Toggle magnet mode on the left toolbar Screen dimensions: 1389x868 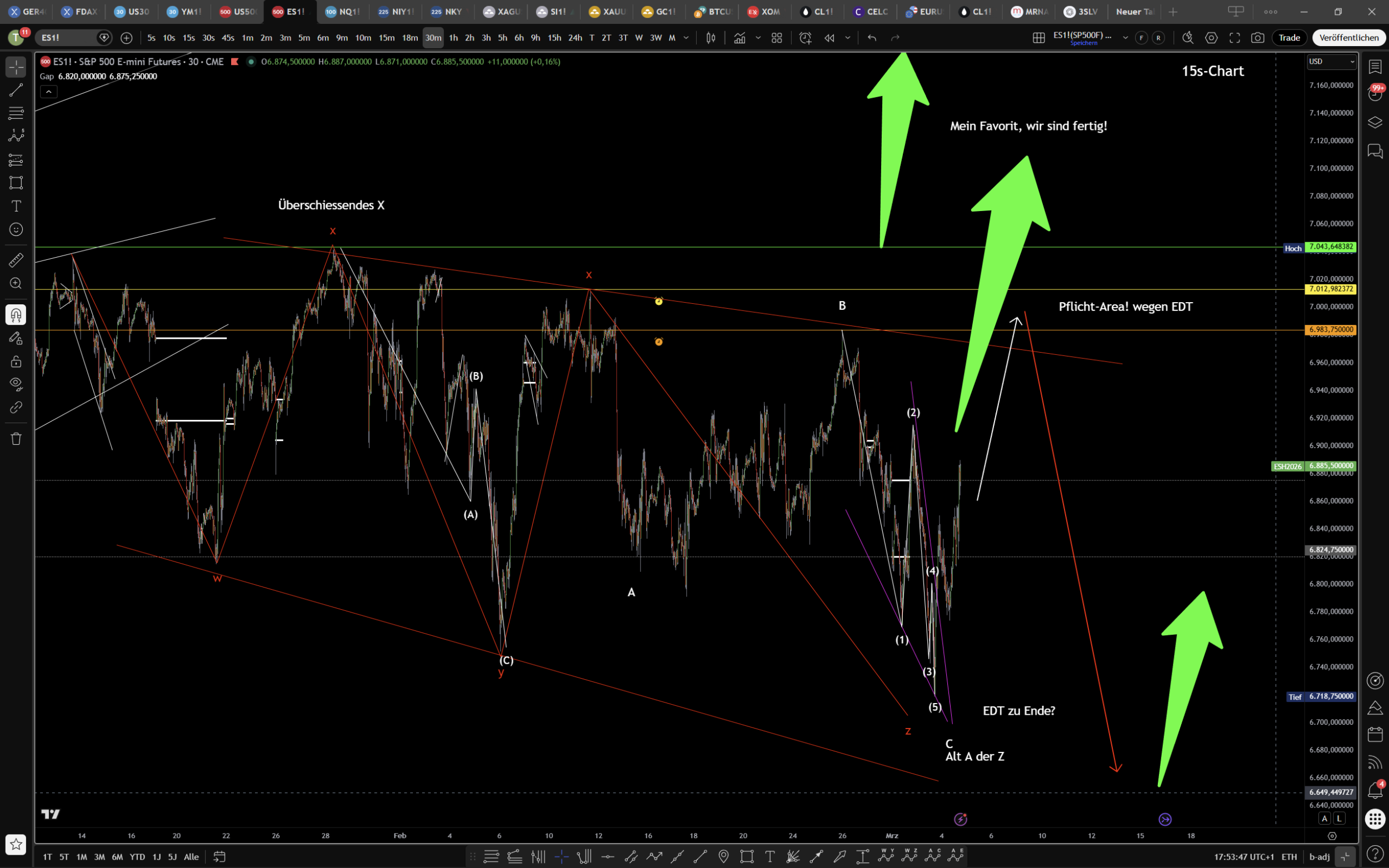click(x=16, y=314)
